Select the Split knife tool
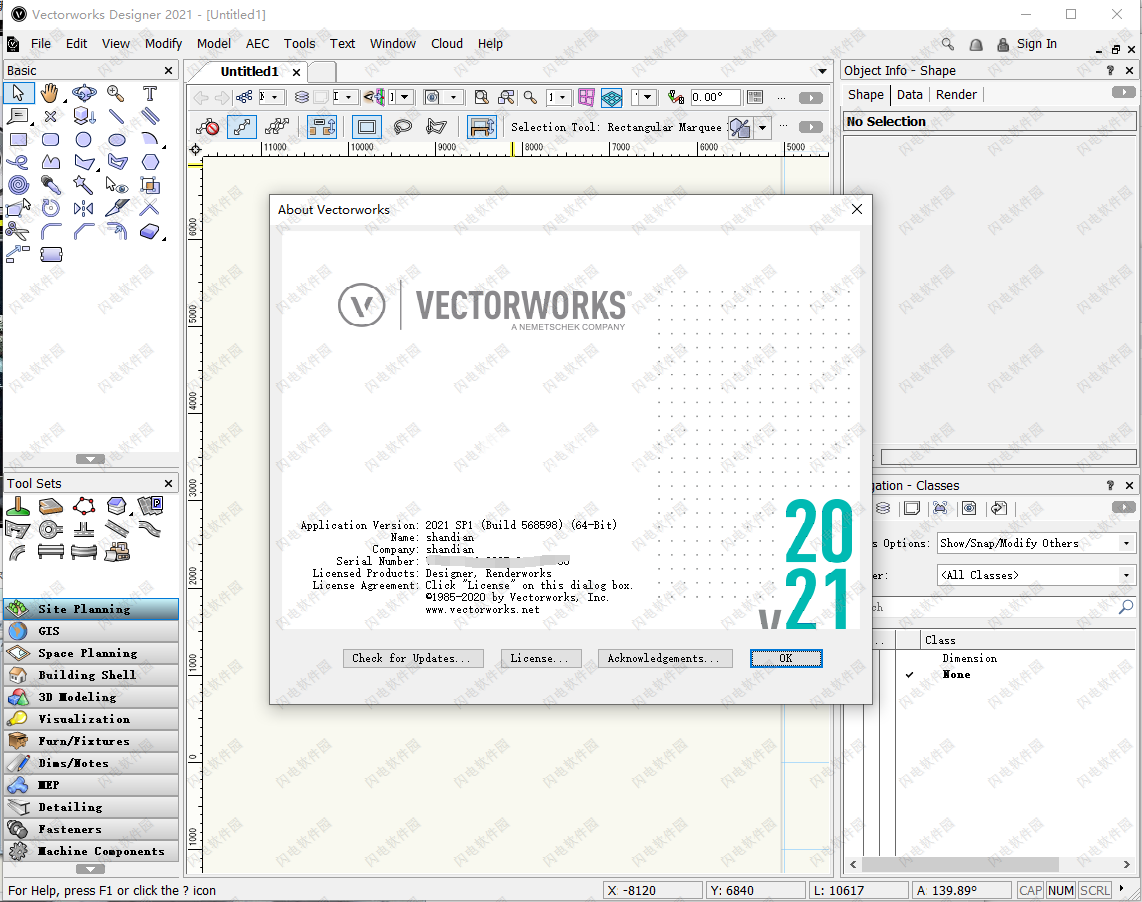Image resolution: width=1142 pixels, height=902 pixels. pyautogui.click(x=117, y=208)
